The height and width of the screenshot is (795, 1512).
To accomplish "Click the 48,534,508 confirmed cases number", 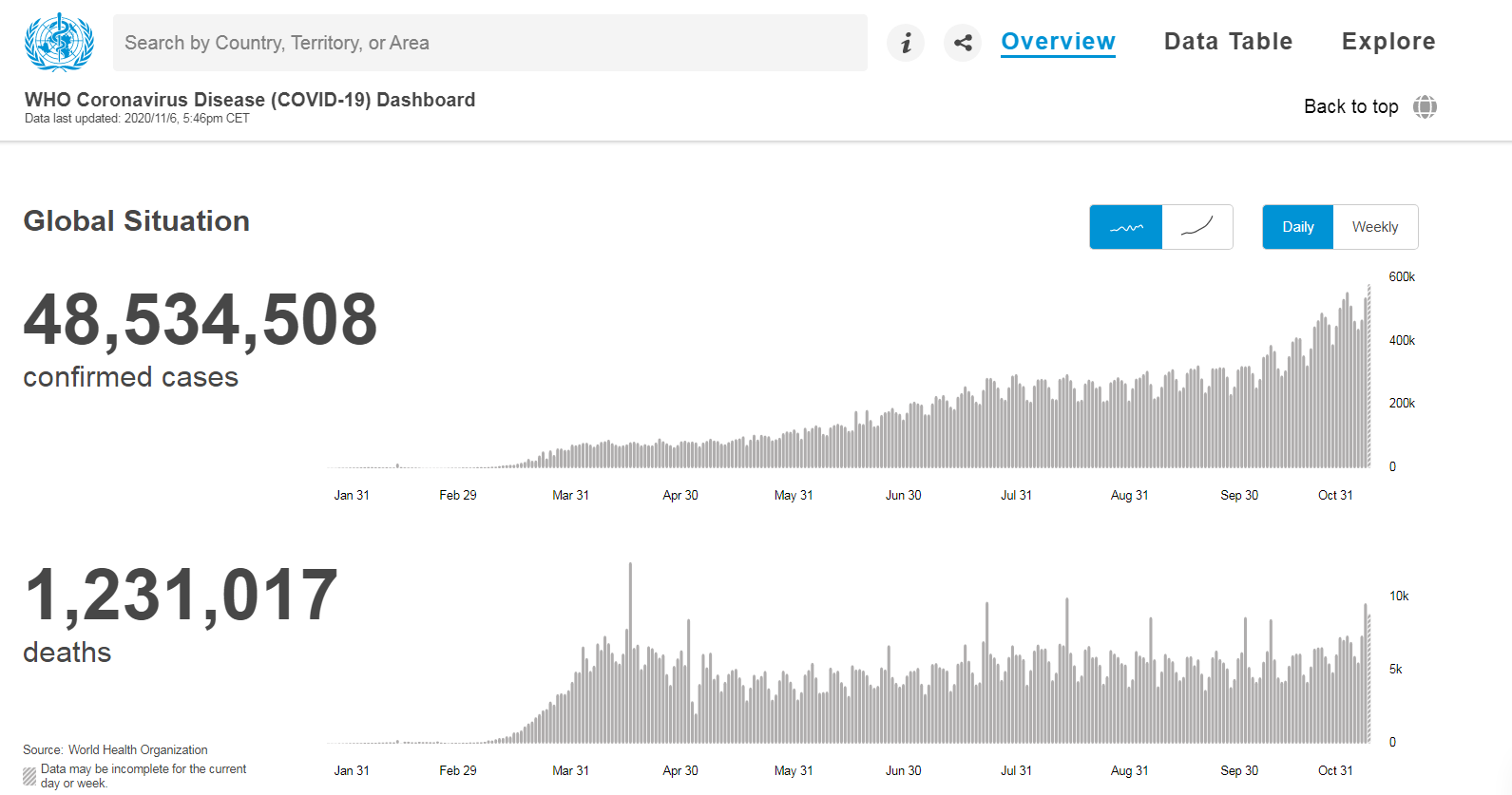I will click(x=201, y=320).
